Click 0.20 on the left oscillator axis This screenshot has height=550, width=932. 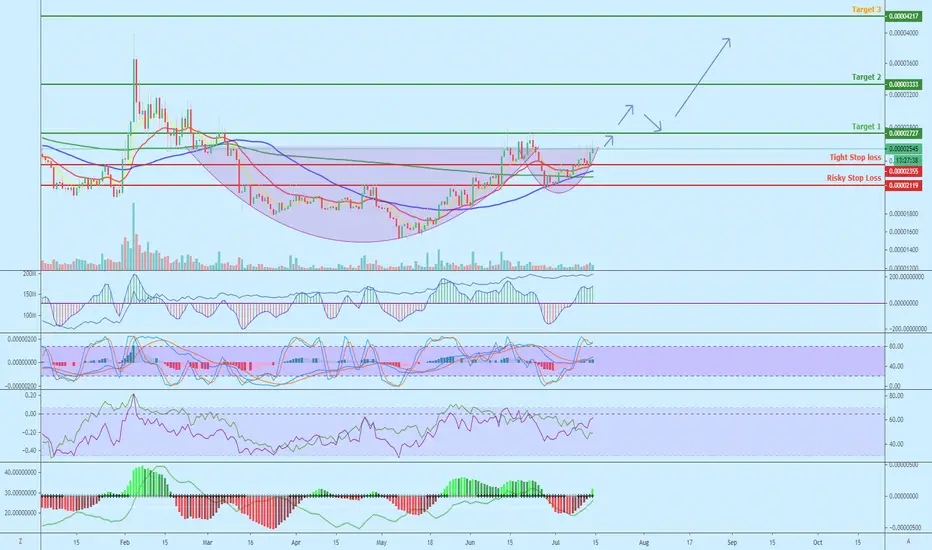point(30,395)
